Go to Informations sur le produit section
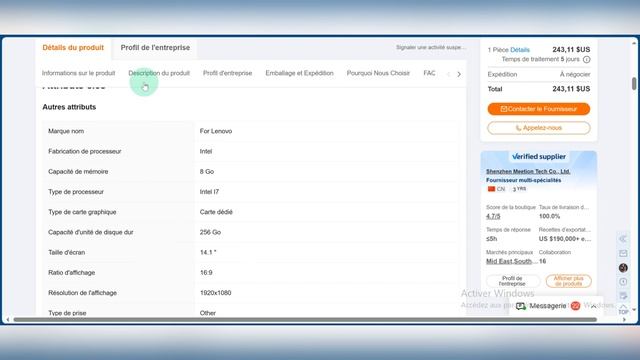This screenshot has height=360, width=640. click(78, 73)
